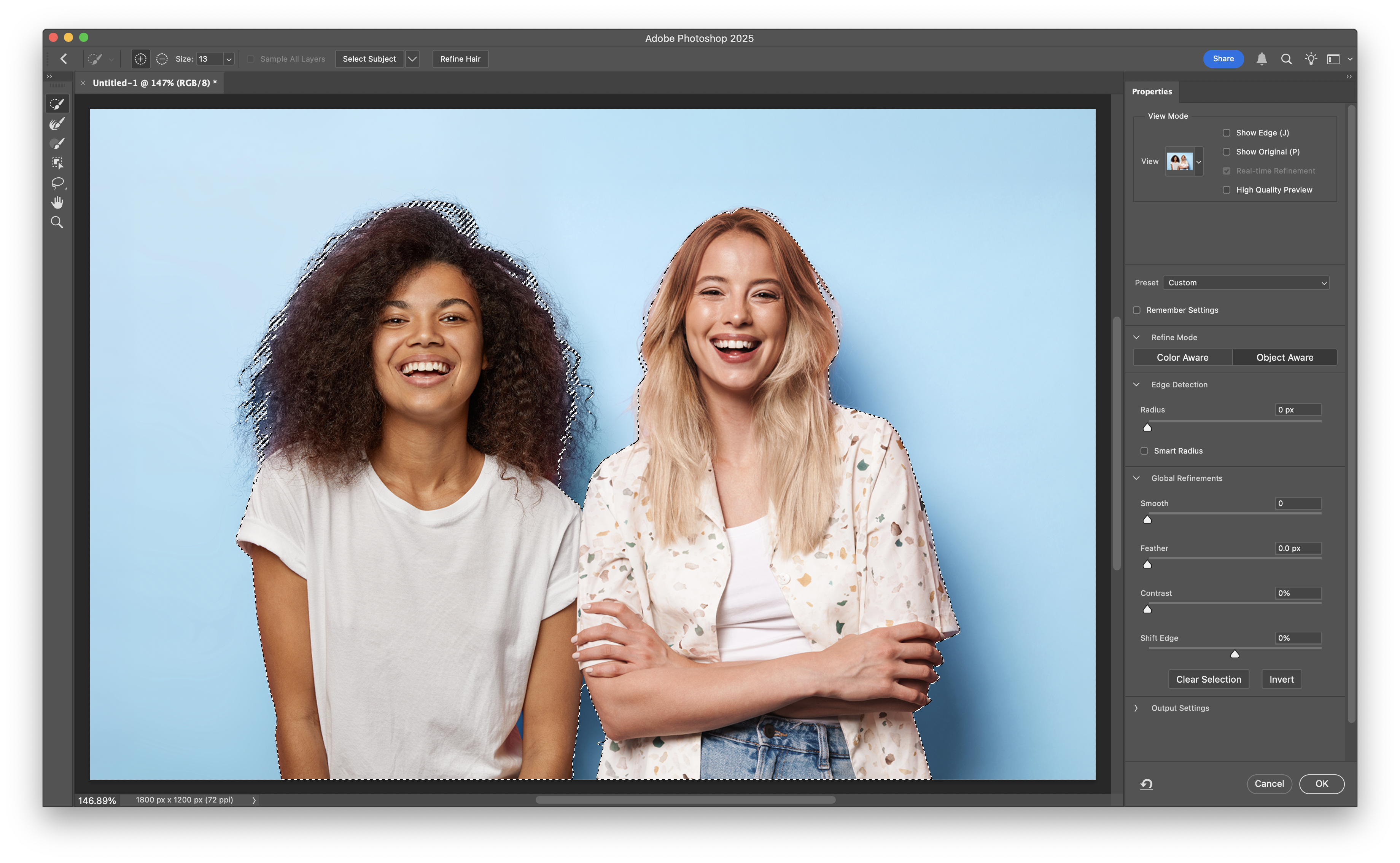Click the Contrast slider handle
Image resolution: width=1400 pixels, height=863 pixels.
coord(1147,609)
